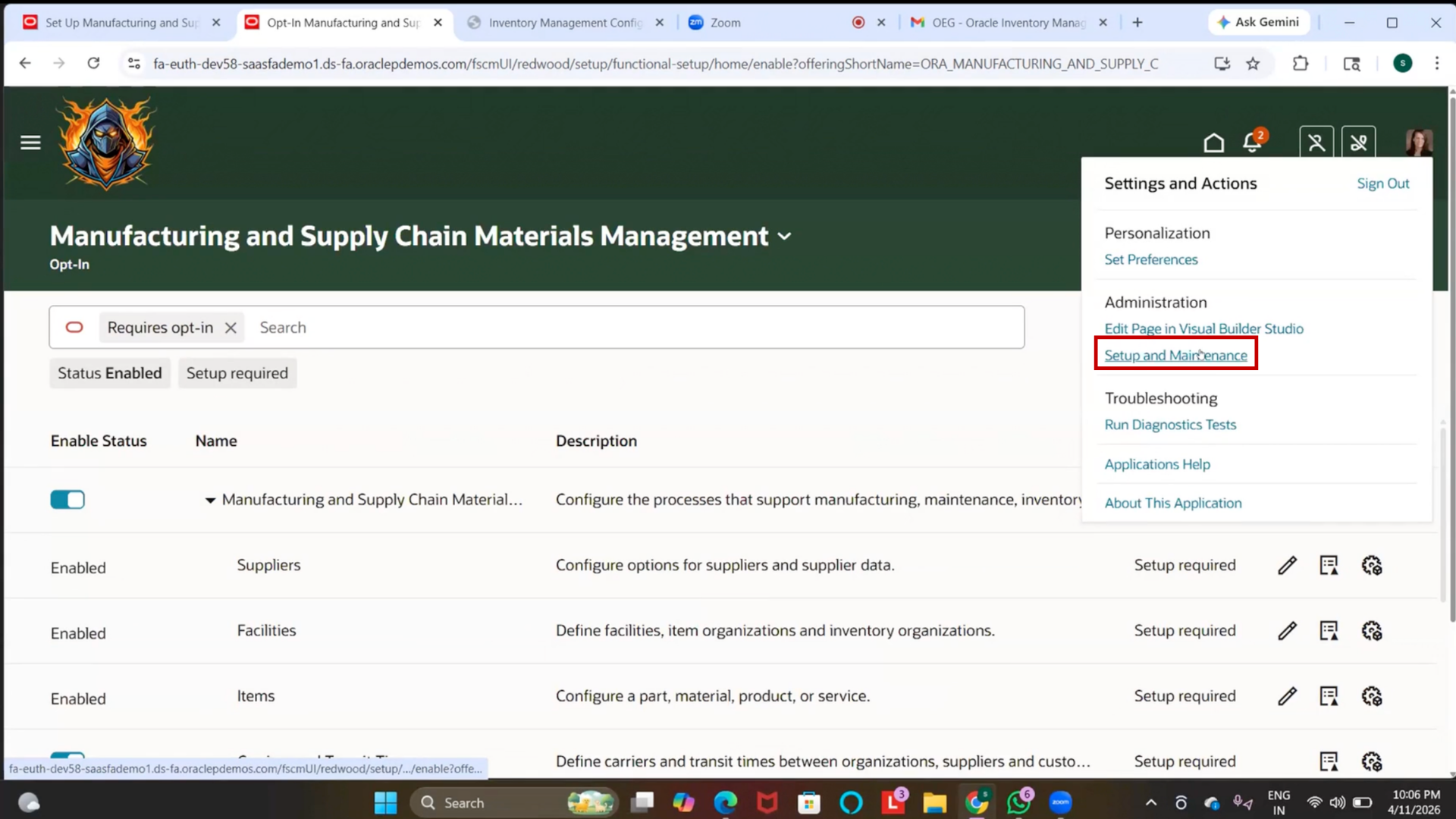Select the Opt-In Manufacturing and Sup tab
This screenshot has height=819, width=1456.
tap(343, 23)
